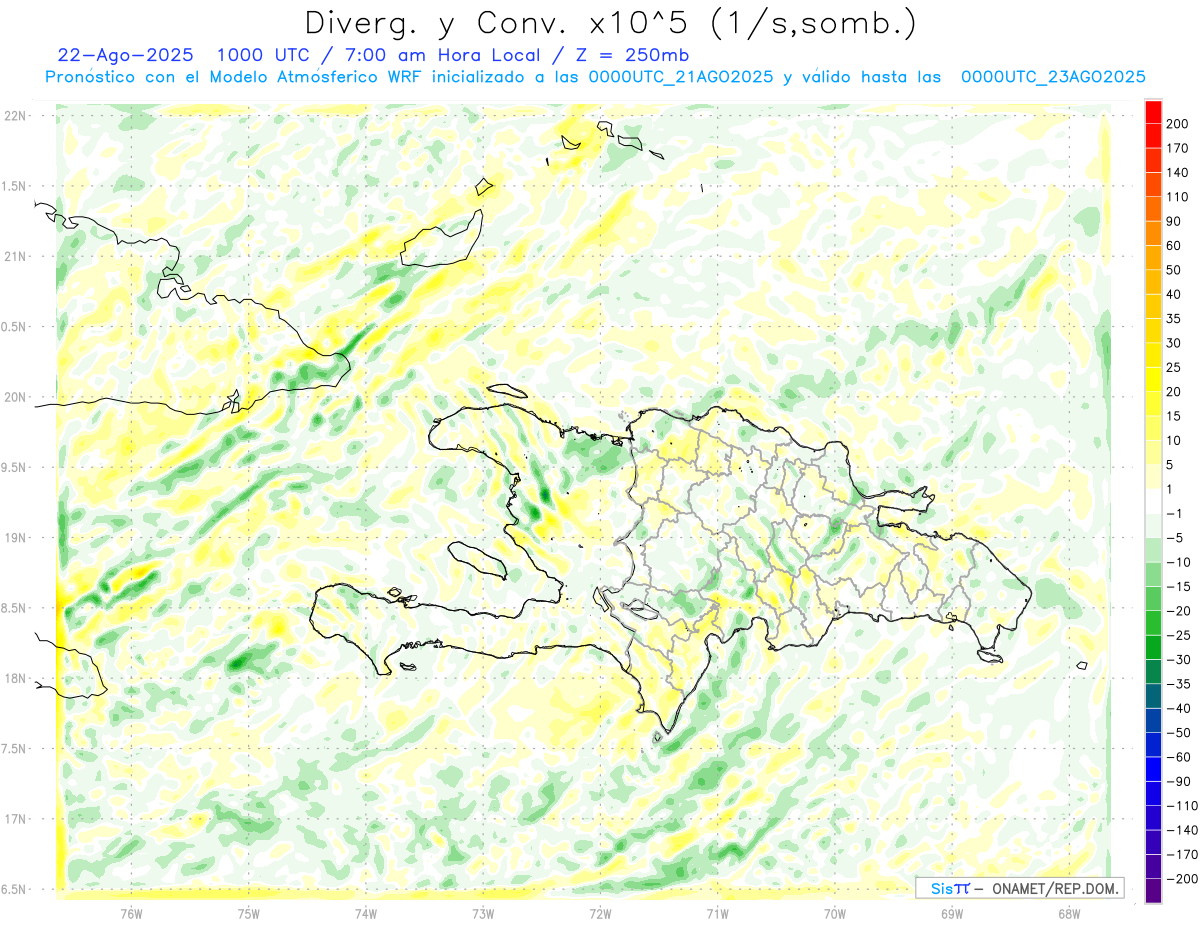The image size is (1200, 927).
Task: Click the colorbar label '15'
Action: (1175, 417)
